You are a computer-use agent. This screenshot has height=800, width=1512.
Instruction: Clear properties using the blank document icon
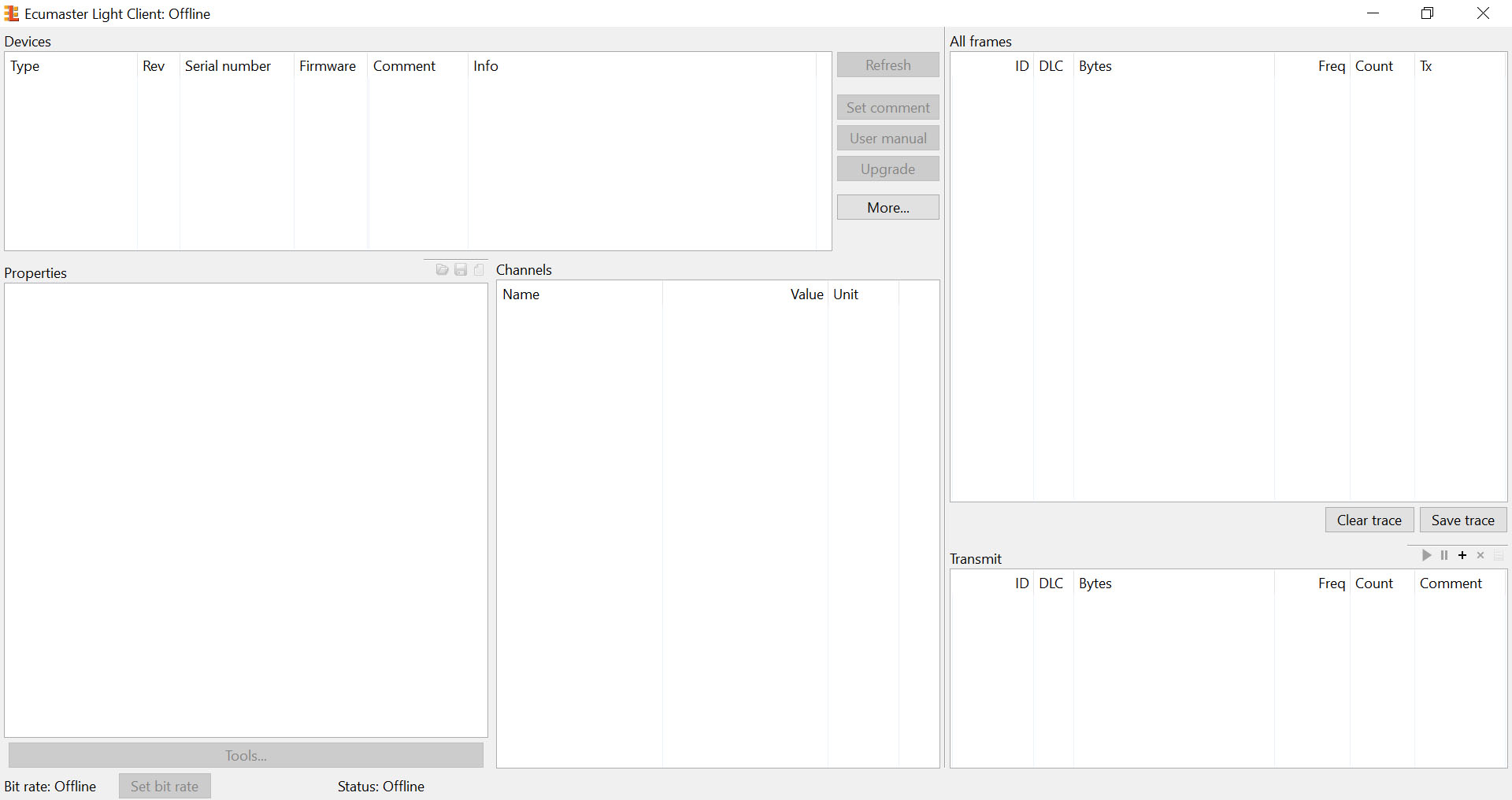click(x=478, y=269)
